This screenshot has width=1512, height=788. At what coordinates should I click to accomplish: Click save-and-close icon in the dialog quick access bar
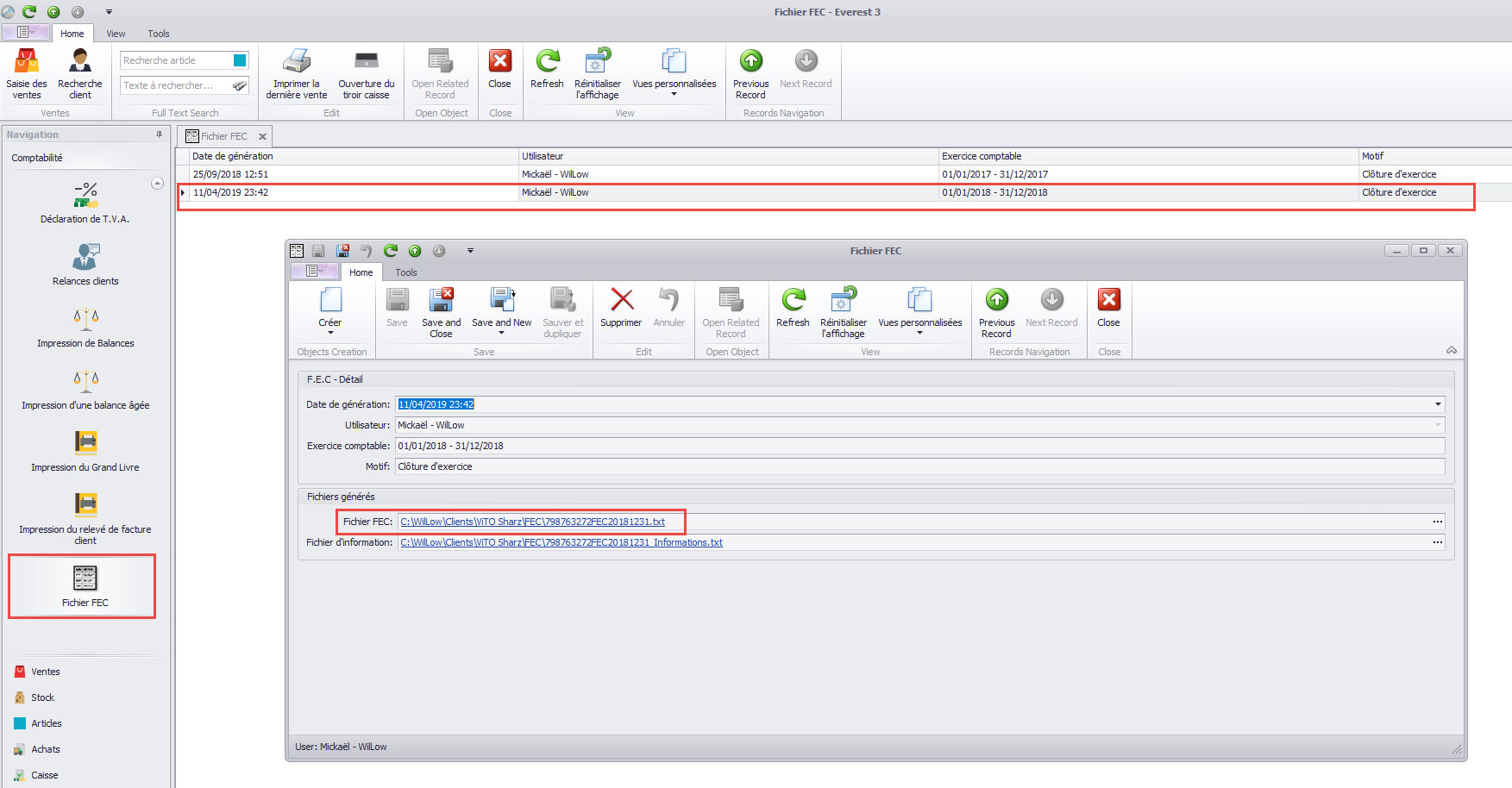[342, 251]
